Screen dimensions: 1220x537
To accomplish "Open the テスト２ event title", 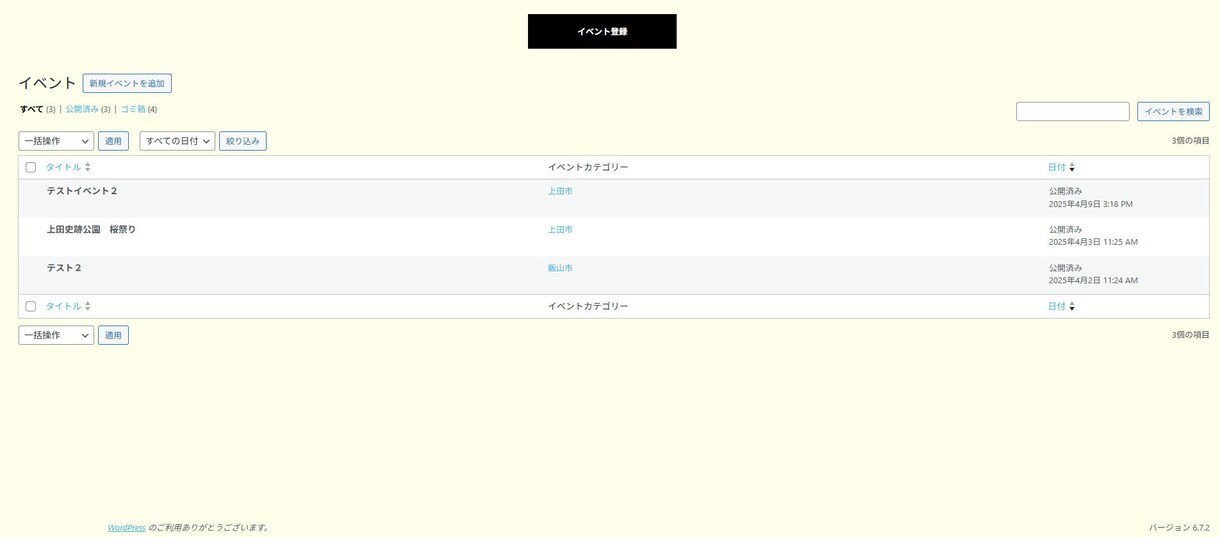I will pyautogui.click(x=64, y=268).
